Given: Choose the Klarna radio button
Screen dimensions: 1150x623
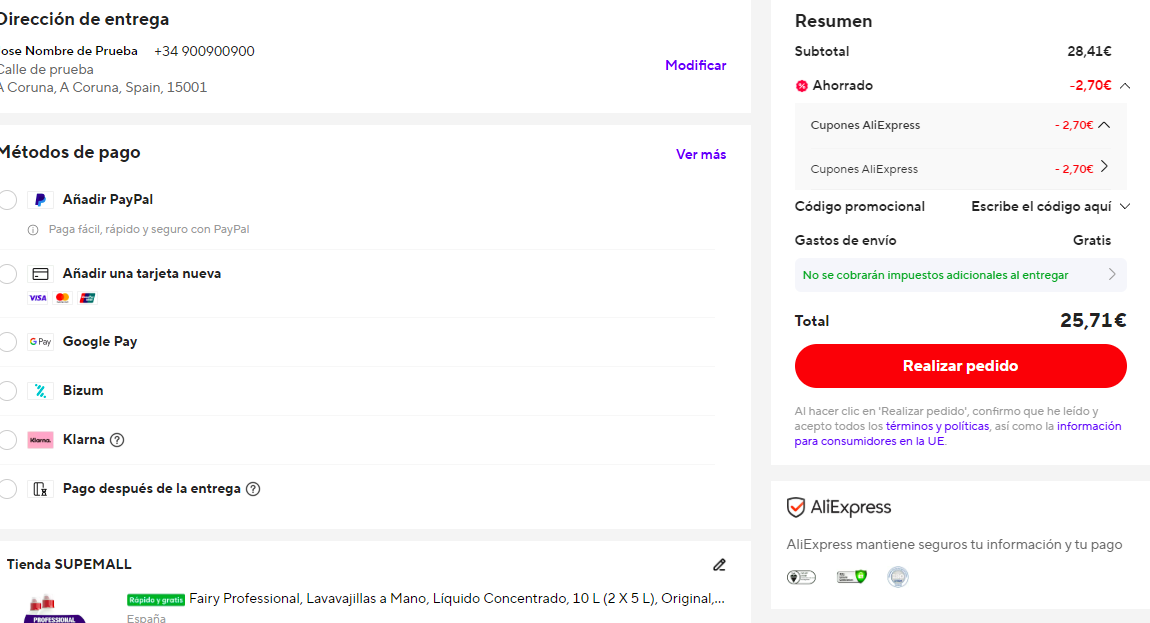Looking at the screenshot, I should [7, 440].
